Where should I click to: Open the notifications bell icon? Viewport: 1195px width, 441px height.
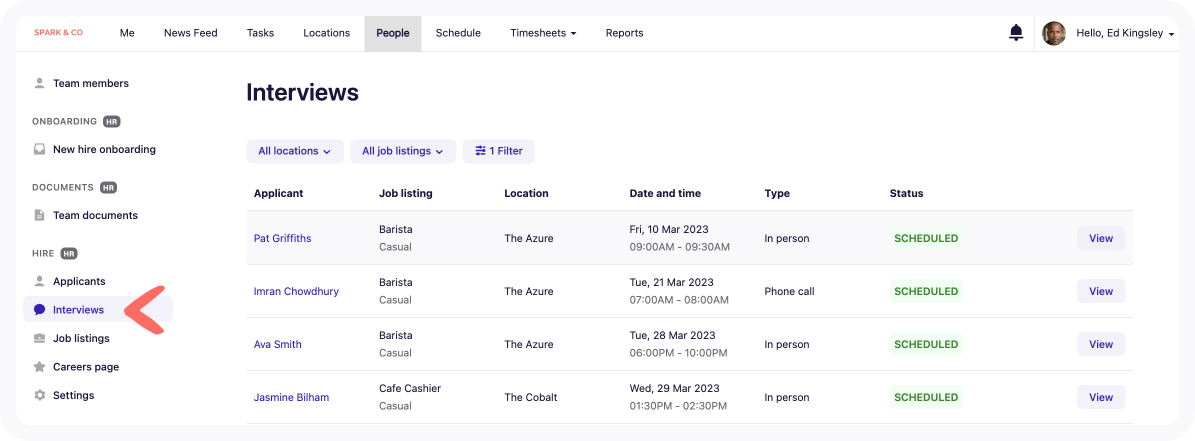(x=1015, y=33)
